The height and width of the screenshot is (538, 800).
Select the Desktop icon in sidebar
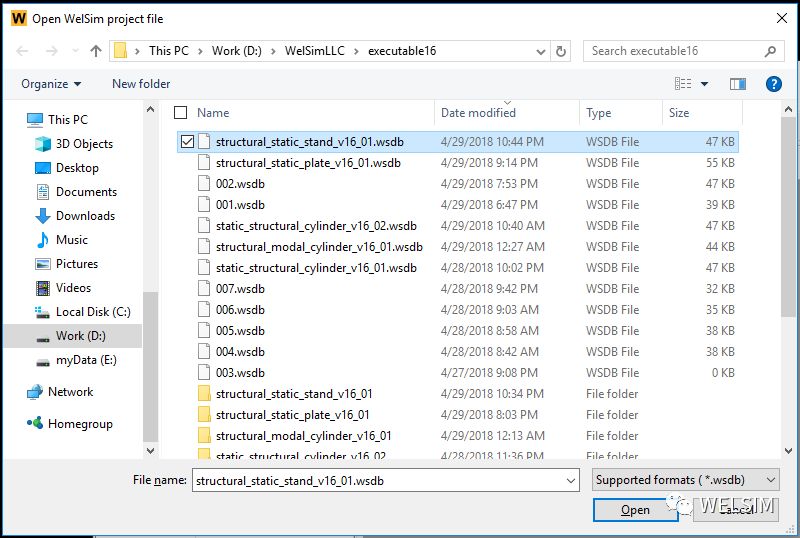pyautogui.click(x=43, y=168)
